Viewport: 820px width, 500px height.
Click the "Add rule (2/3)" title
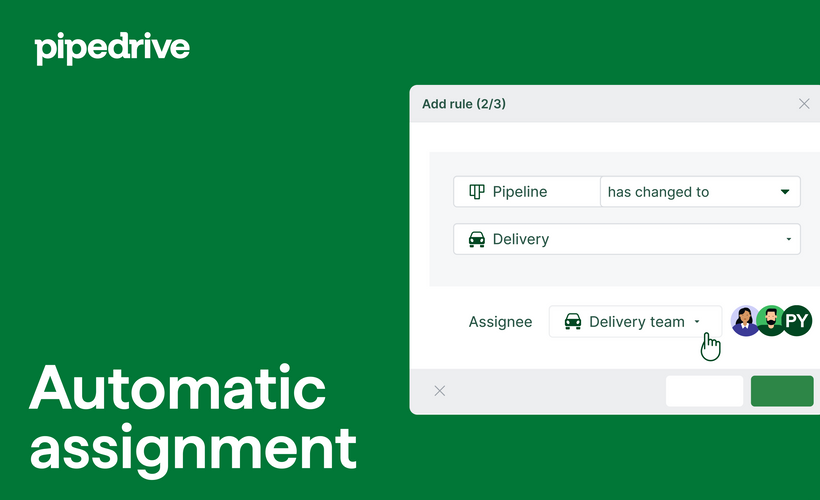click(x=464, y=104)
